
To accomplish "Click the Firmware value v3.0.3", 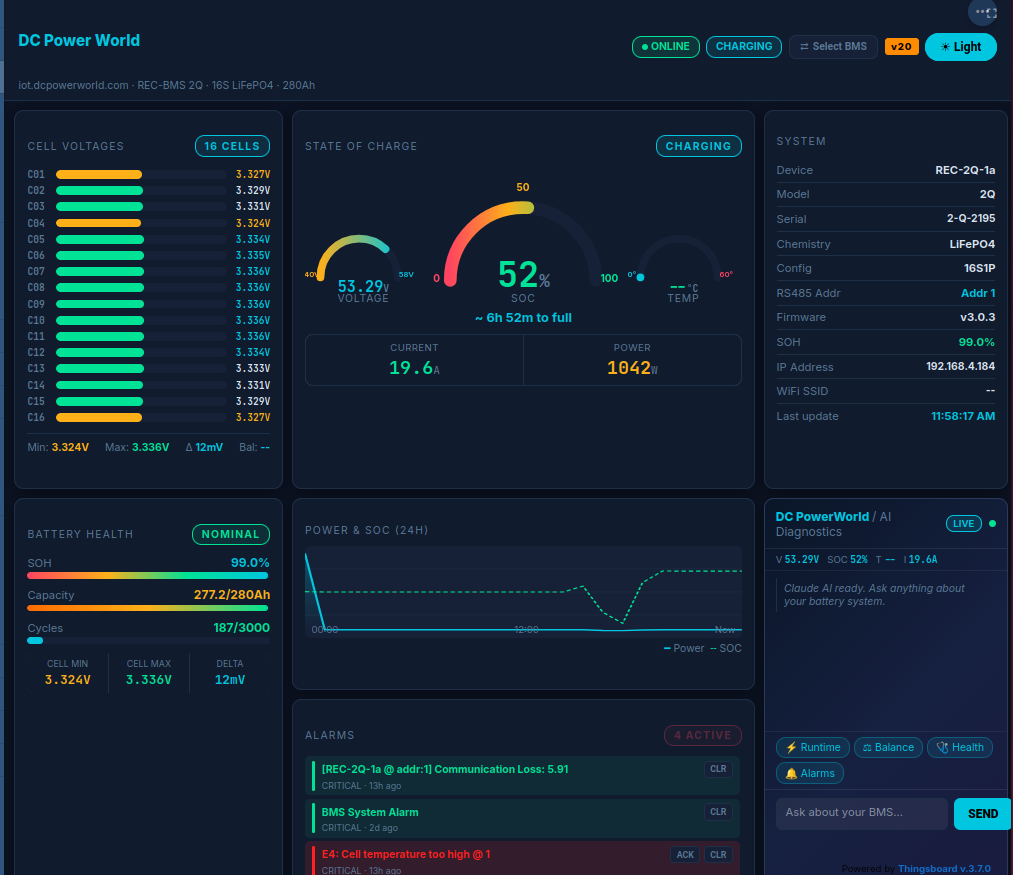I will [x=977, y=317].
